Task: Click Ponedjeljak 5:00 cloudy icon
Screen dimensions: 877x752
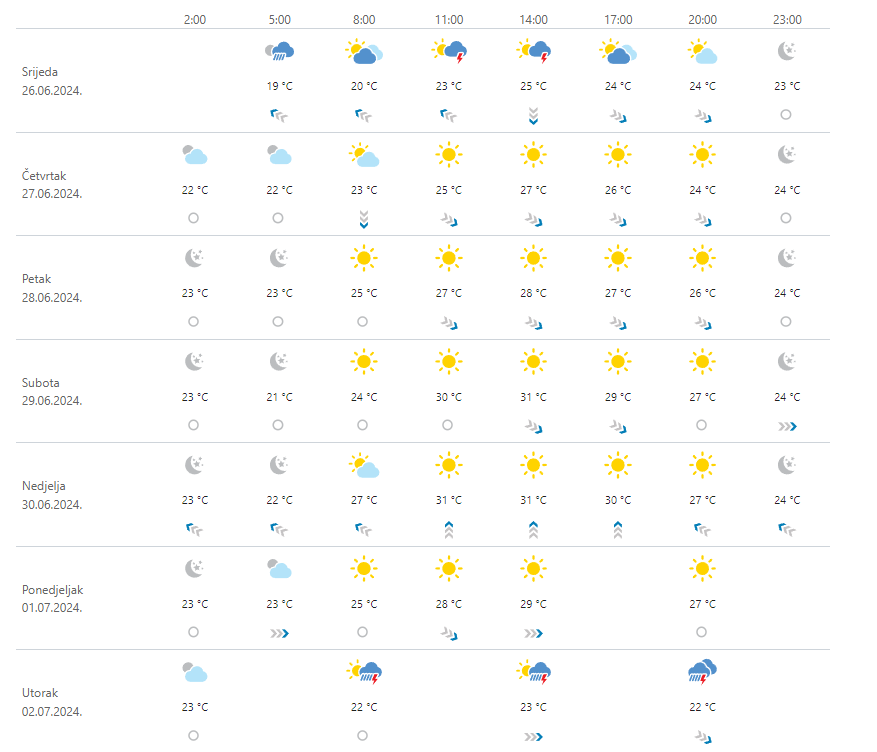Action: click(x=279, y=569)
